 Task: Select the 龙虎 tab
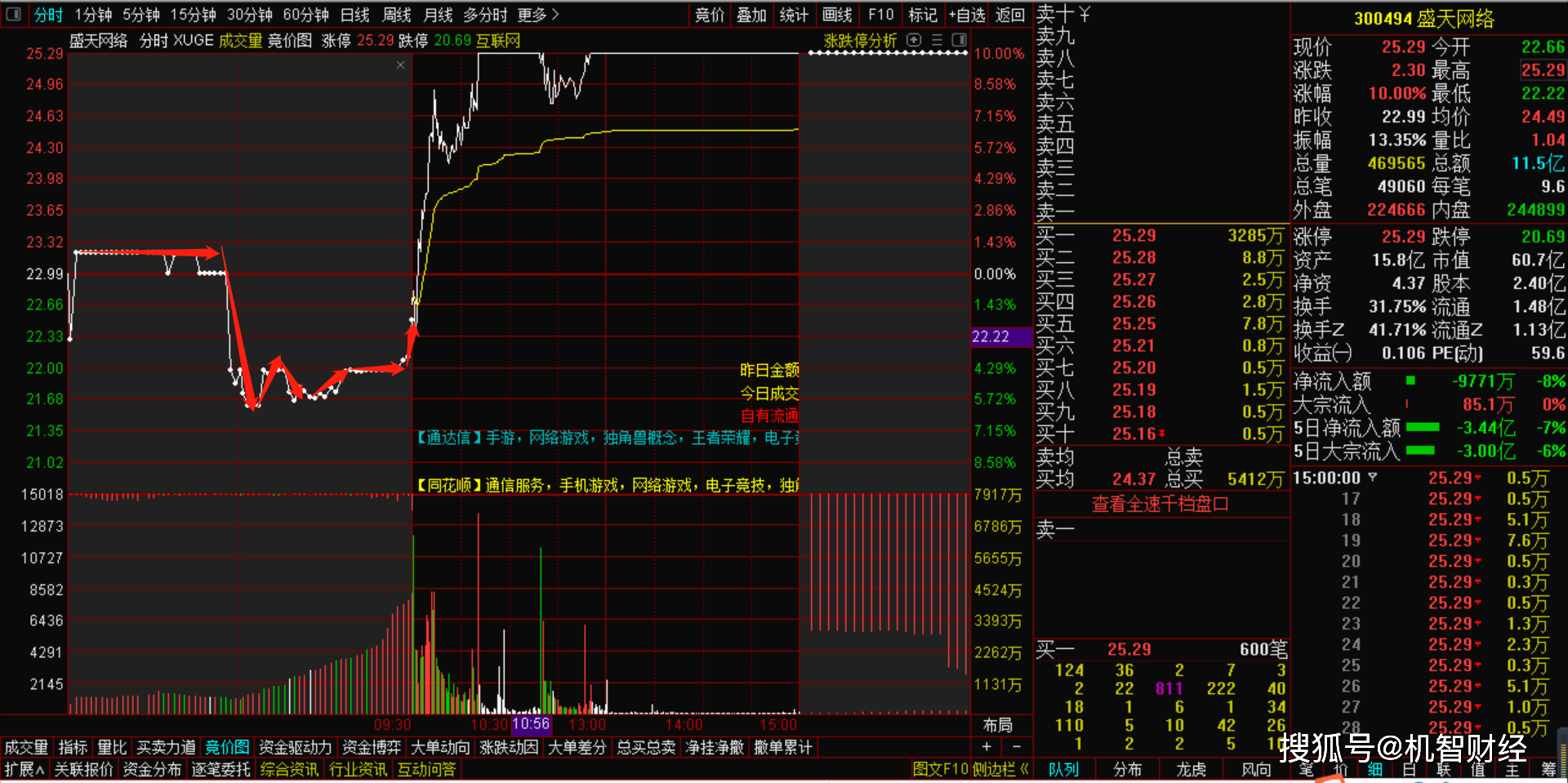1192,769
